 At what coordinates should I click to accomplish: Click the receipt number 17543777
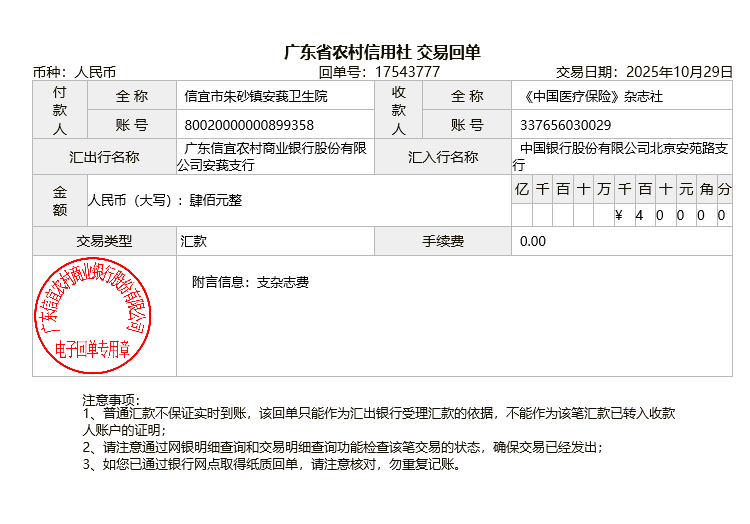click(x=407, y=72)
